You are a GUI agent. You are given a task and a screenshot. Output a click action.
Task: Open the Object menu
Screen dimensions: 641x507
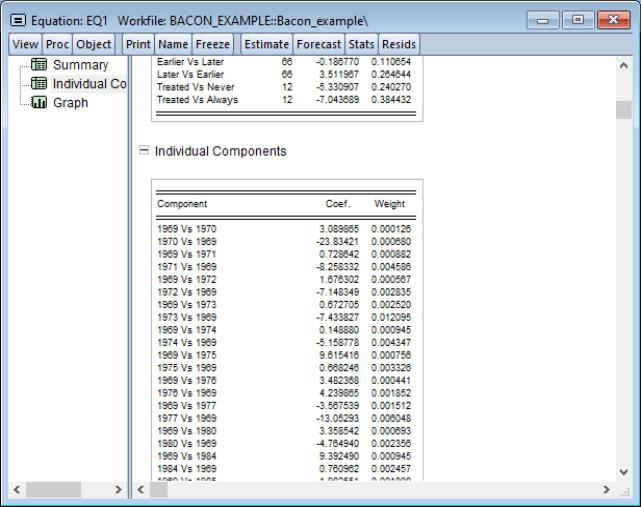(94, 44)
